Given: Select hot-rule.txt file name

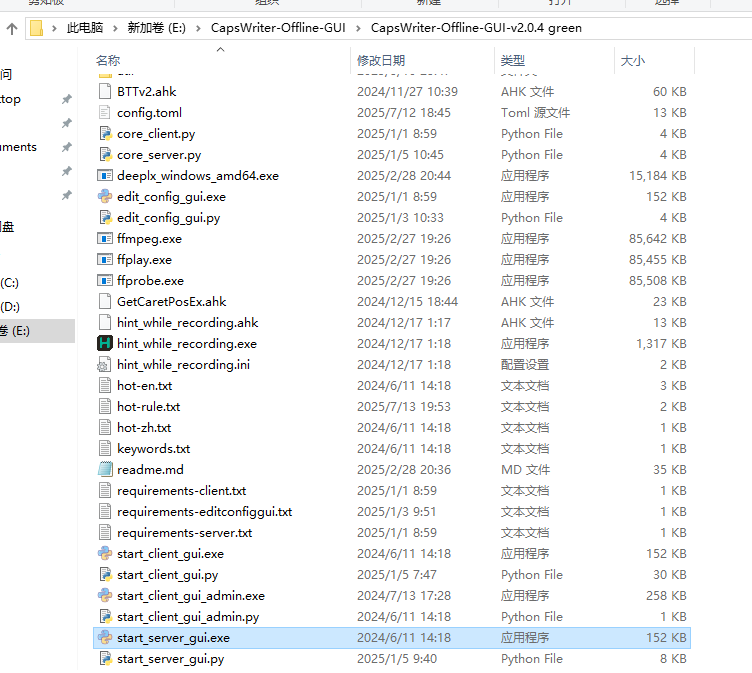Looking at the screenshot, I should click(x=148, y=407).
